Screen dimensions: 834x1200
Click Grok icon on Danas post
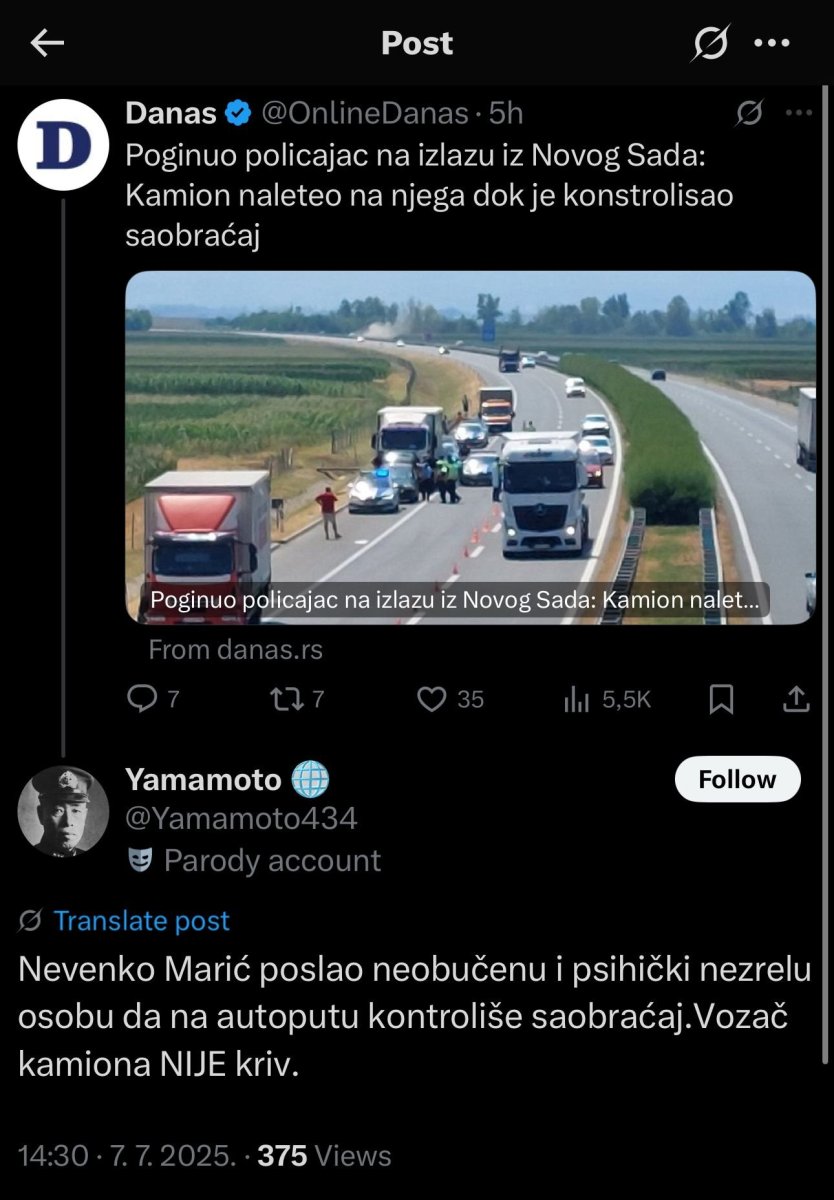(749, 114)
